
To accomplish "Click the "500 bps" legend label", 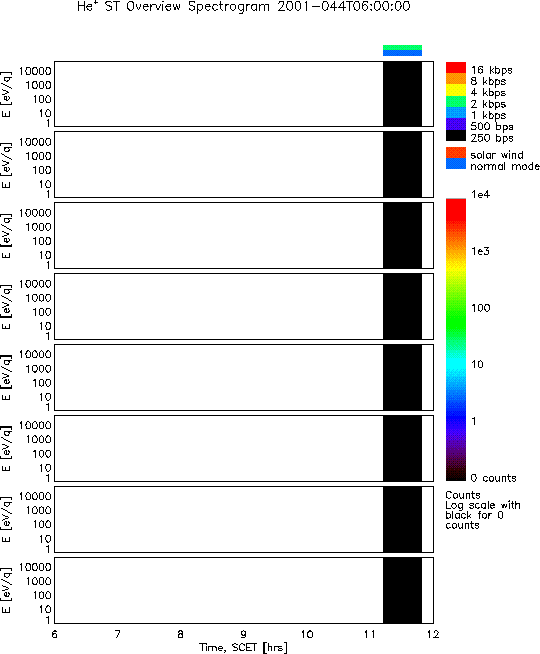I will pyautogui.click(x=492, y=126).
